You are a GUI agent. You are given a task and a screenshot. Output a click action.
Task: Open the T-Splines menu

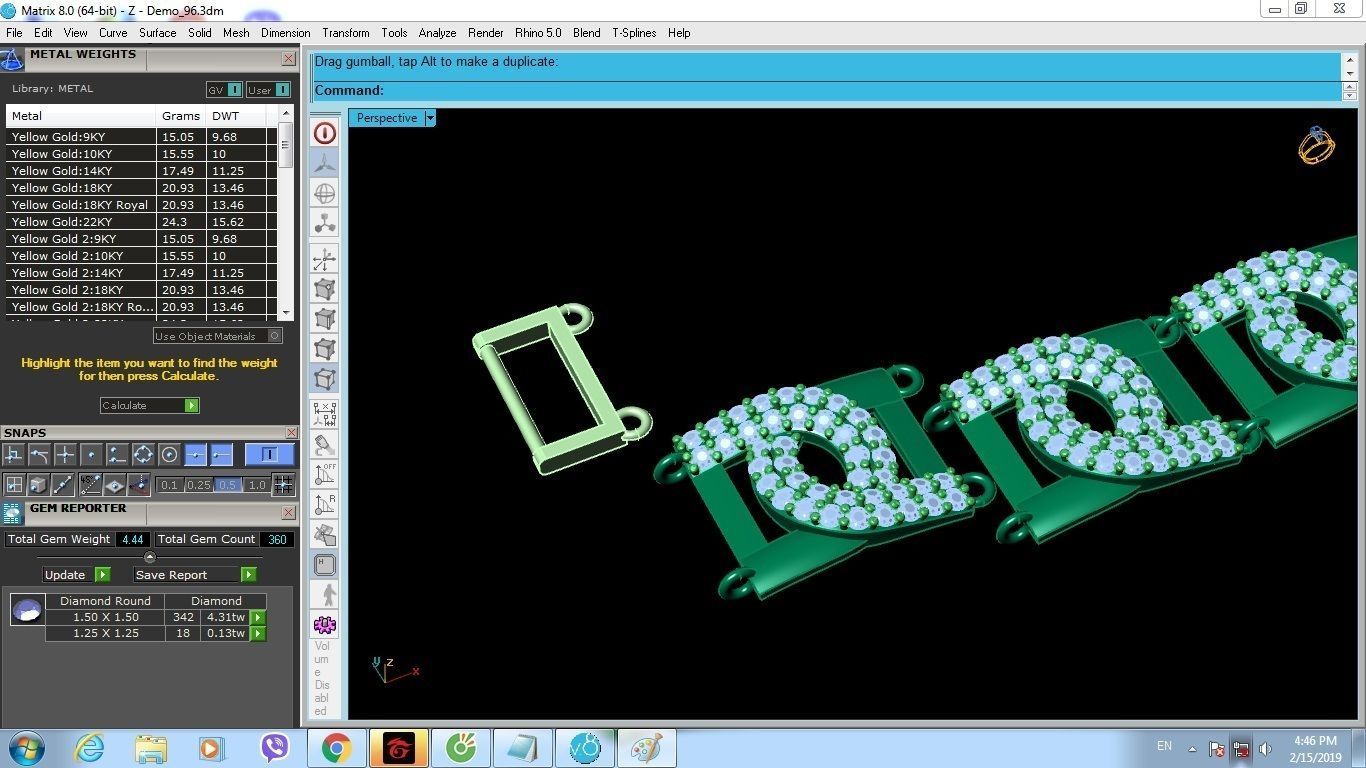(x=634, y=33)
